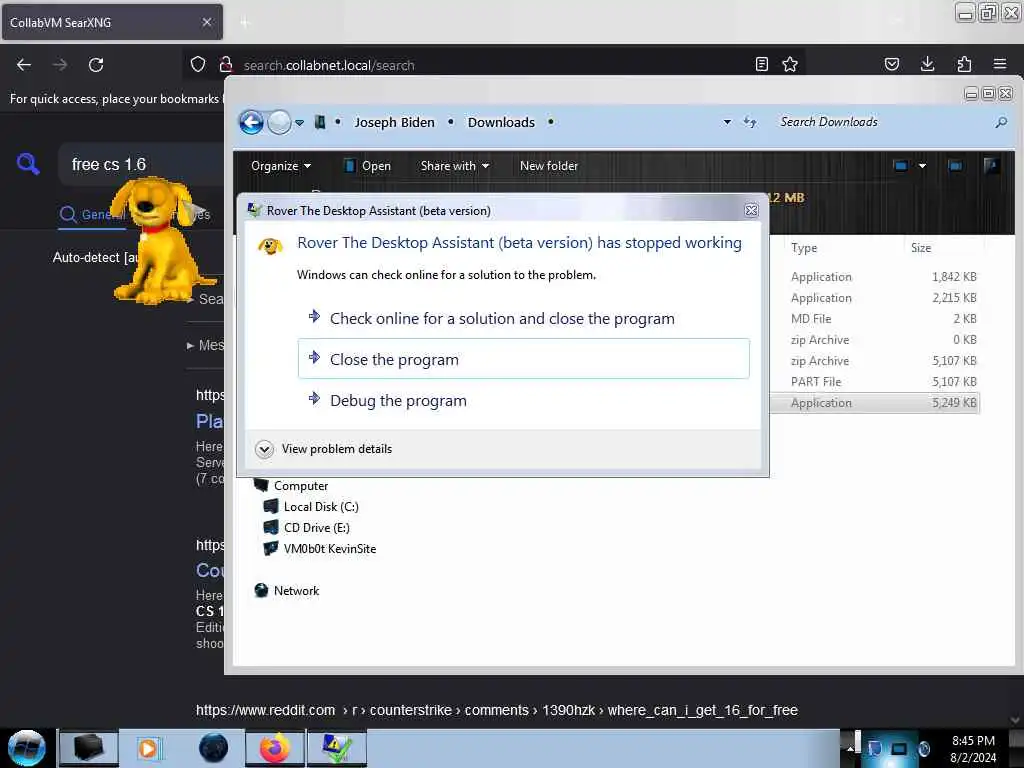This screenshot has height=768, width=1024.
Task: Open CD Drive (E:) in tree
Action: point(307,528)
